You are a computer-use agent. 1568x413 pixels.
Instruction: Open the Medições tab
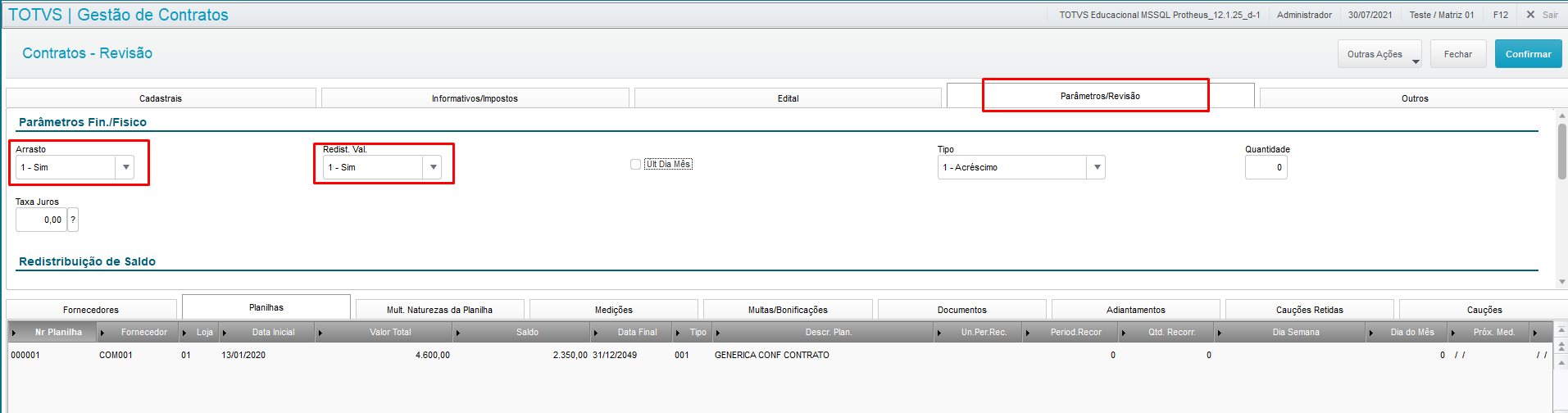pyautogui.click(x=614, y=310)
